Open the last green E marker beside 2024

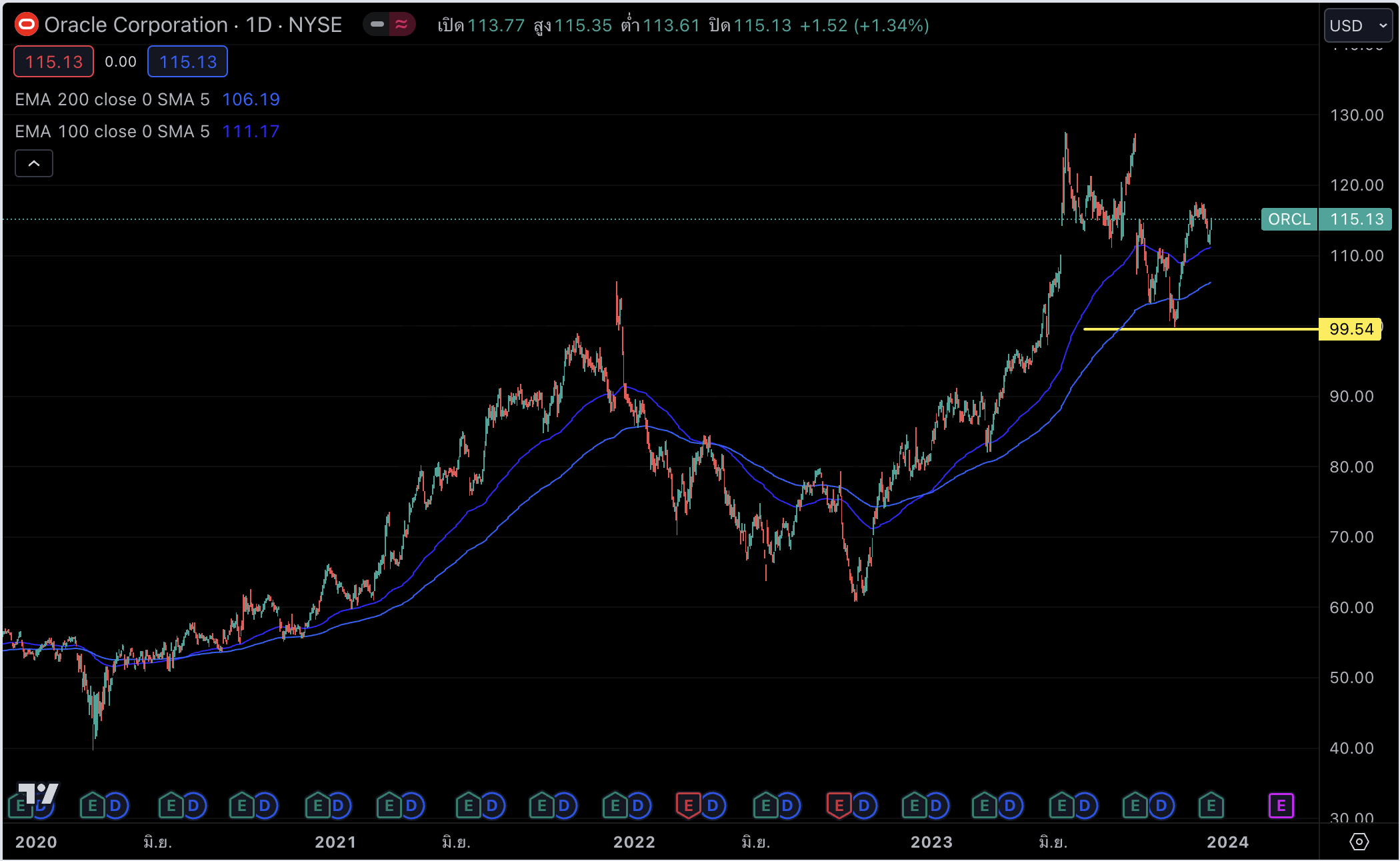point(1211,806)
